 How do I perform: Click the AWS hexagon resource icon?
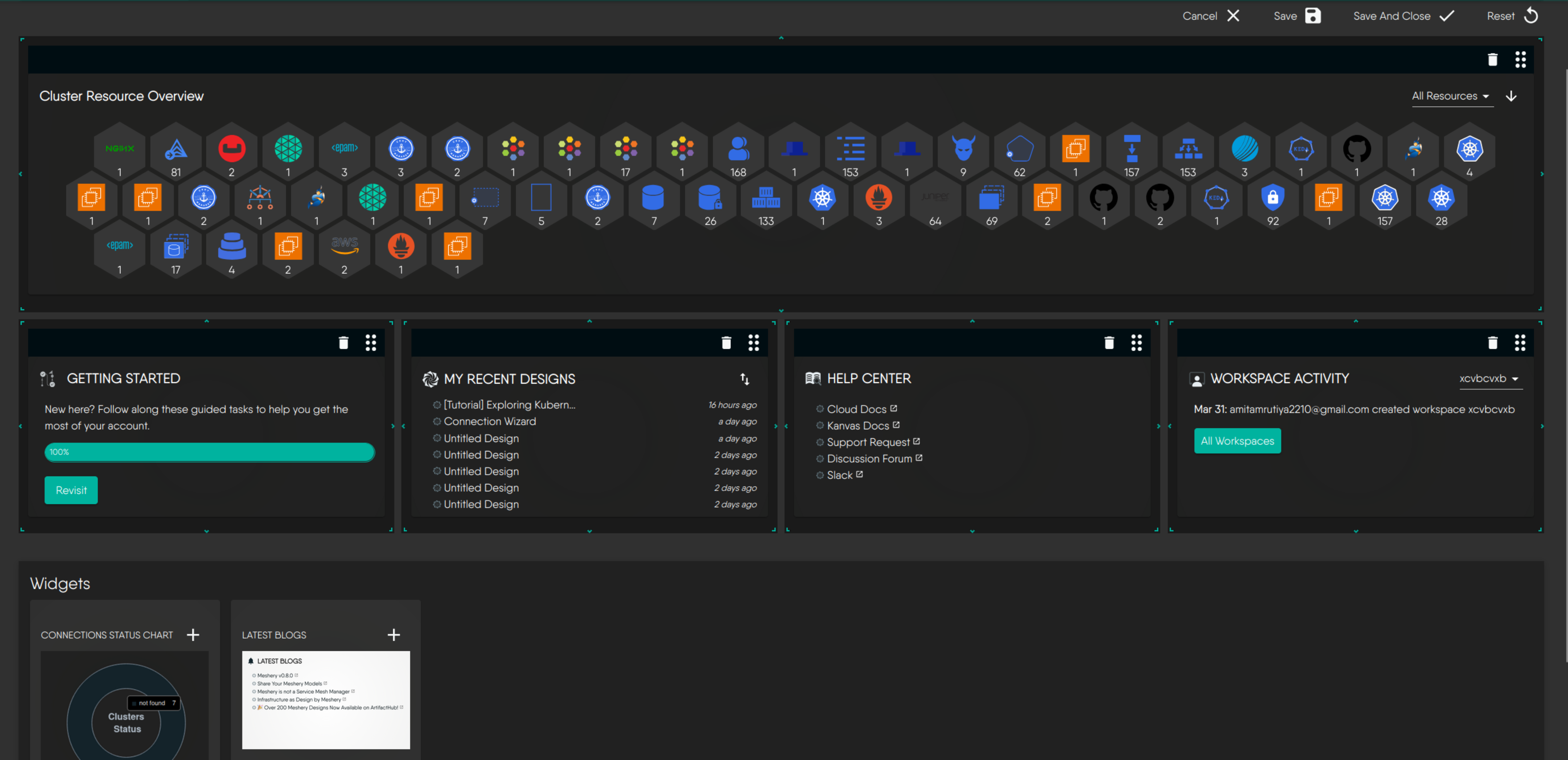point(345,246)
